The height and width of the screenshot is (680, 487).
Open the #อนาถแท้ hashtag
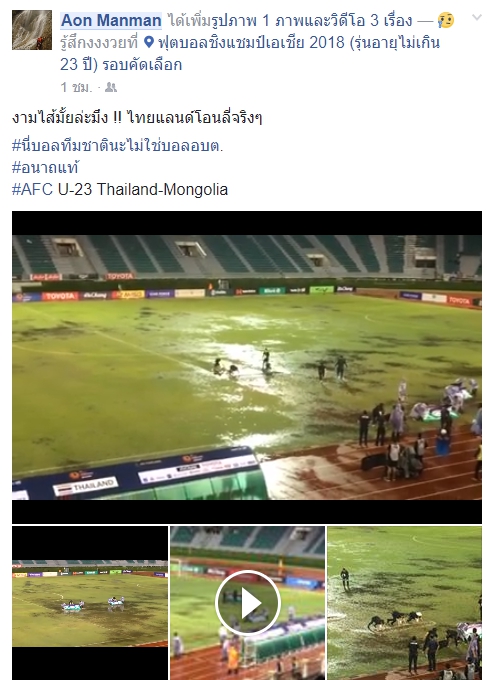click(x=46, y=167)
